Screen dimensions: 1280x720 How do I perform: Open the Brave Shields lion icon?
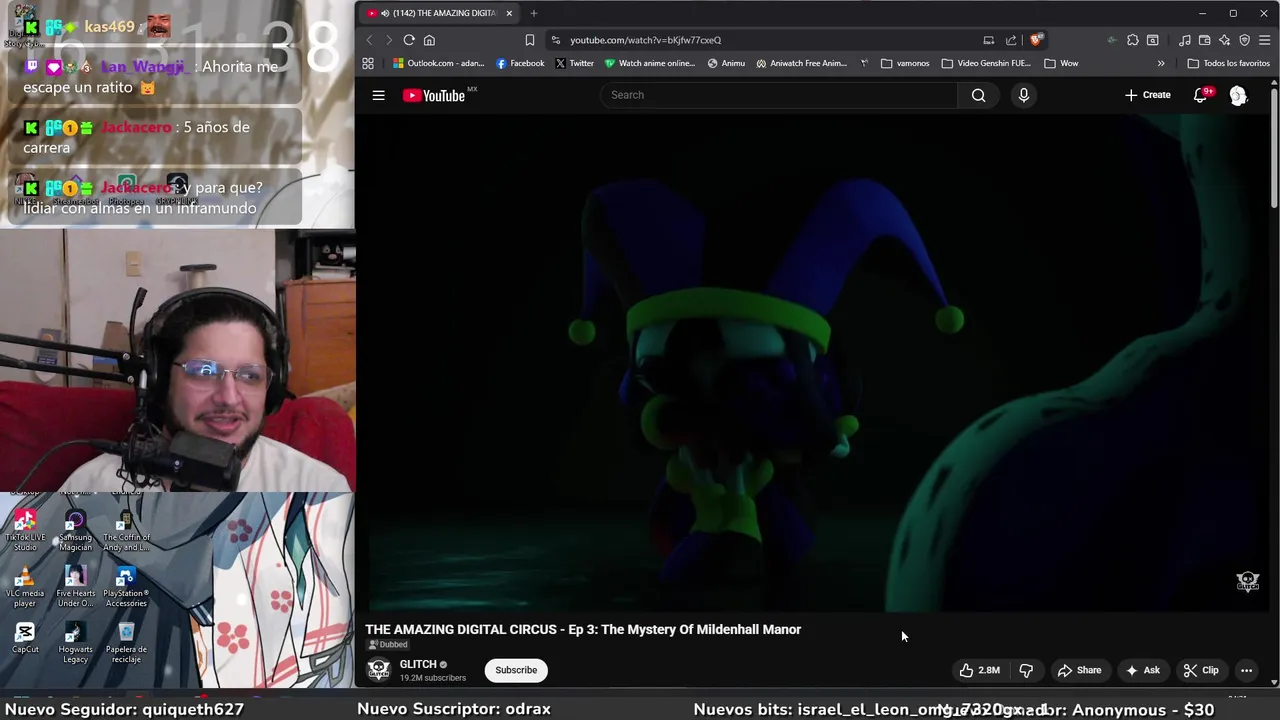(x=1036, y=40)
